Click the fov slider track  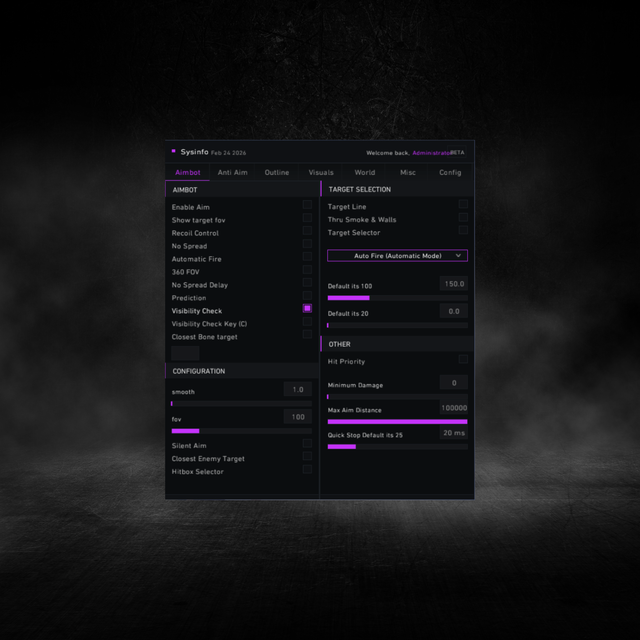click(241, 431)
